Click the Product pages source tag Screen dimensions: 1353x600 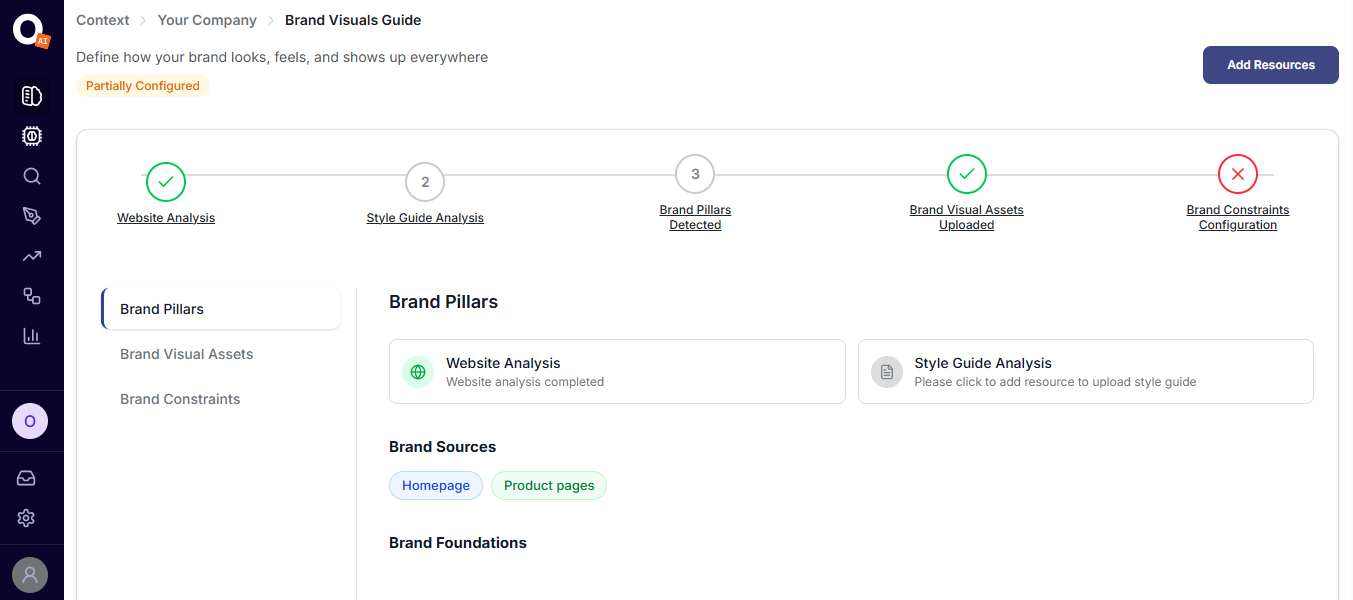(x=549, y=486)
